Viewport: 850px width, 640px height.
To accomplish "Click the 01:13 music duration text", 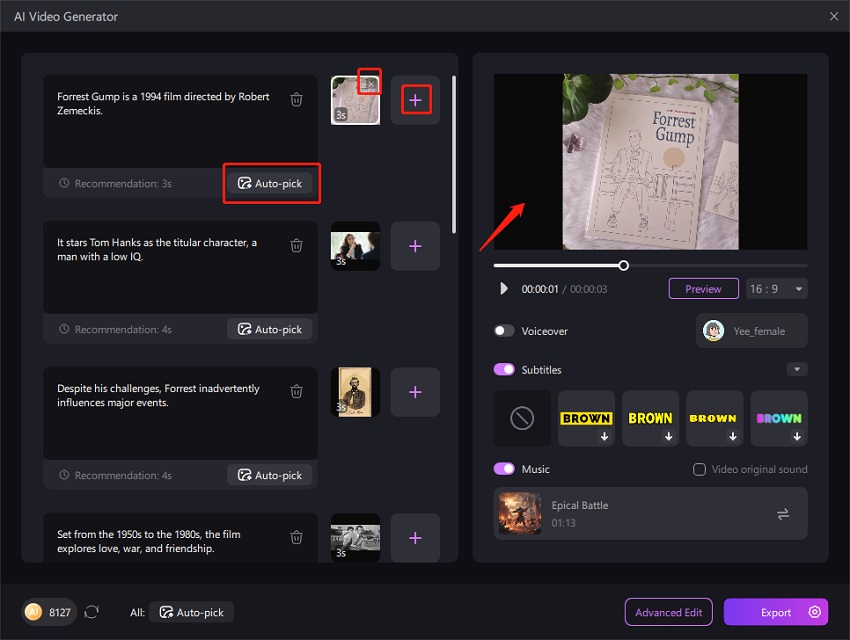I will pyautogui.click(x=563, y=523).
